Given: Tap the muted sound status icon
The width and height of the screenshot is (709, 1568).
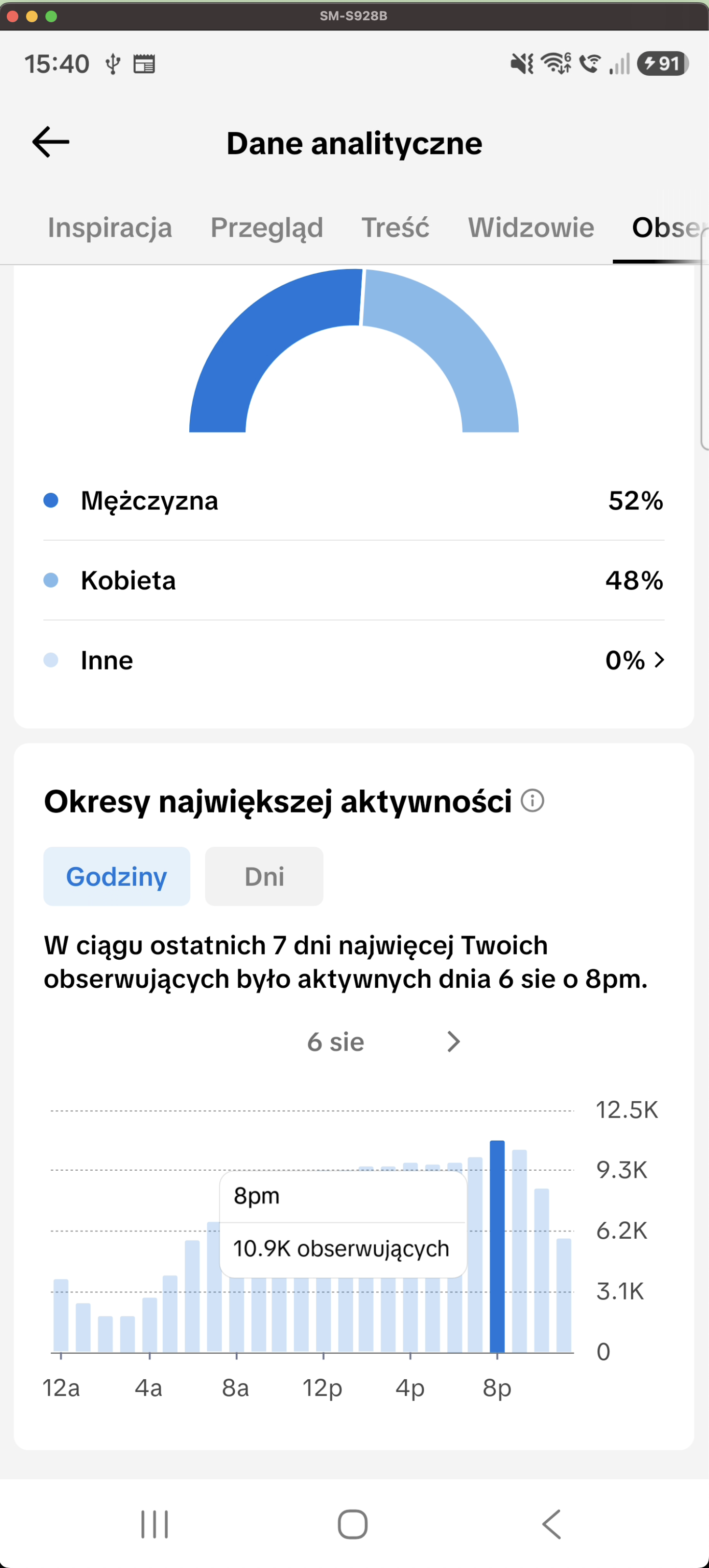Looking at the screenshot, I should click(x=522, y=63).
